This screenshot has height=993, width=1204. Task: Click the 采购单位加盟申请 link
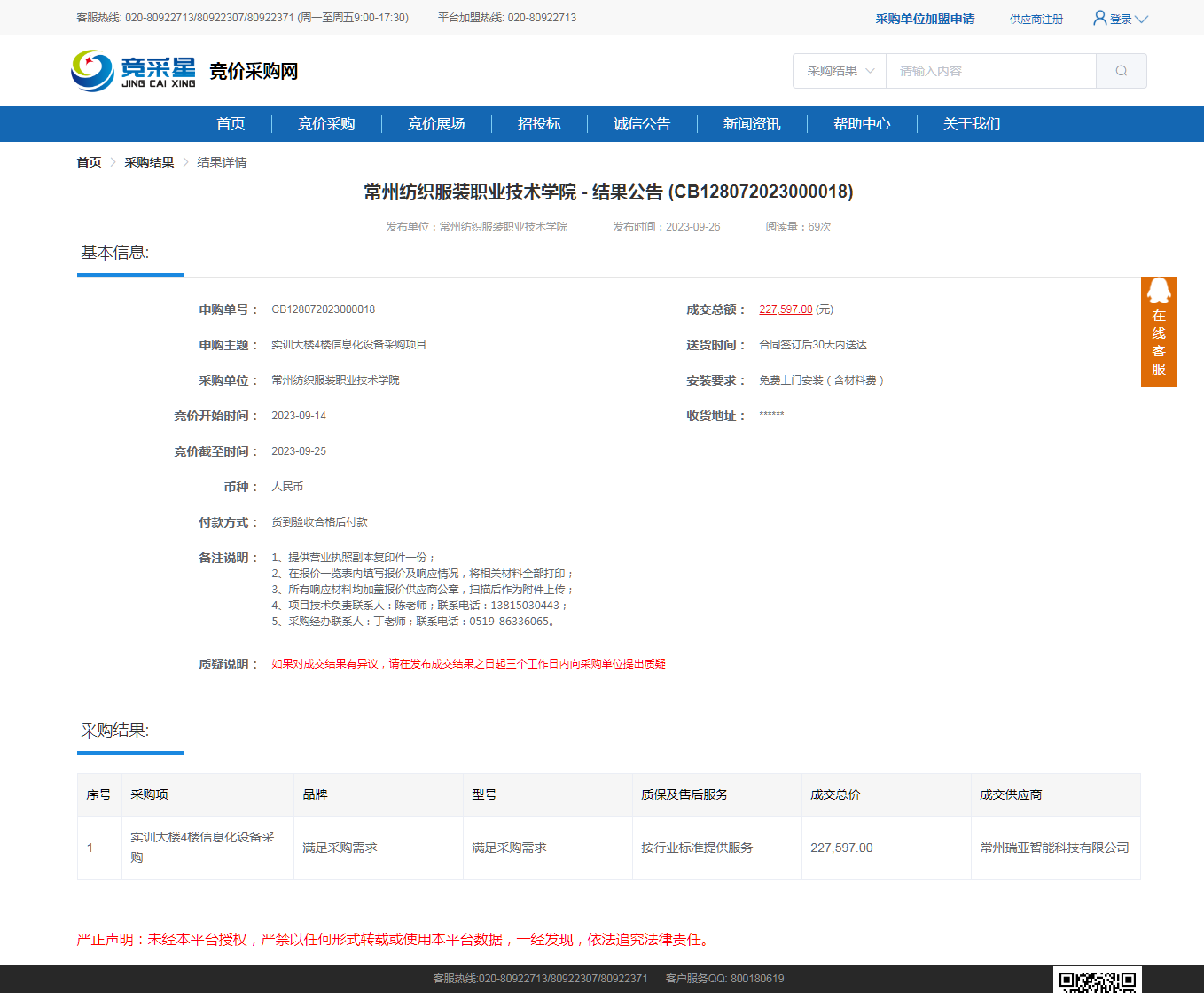click(x=925, y=19)
